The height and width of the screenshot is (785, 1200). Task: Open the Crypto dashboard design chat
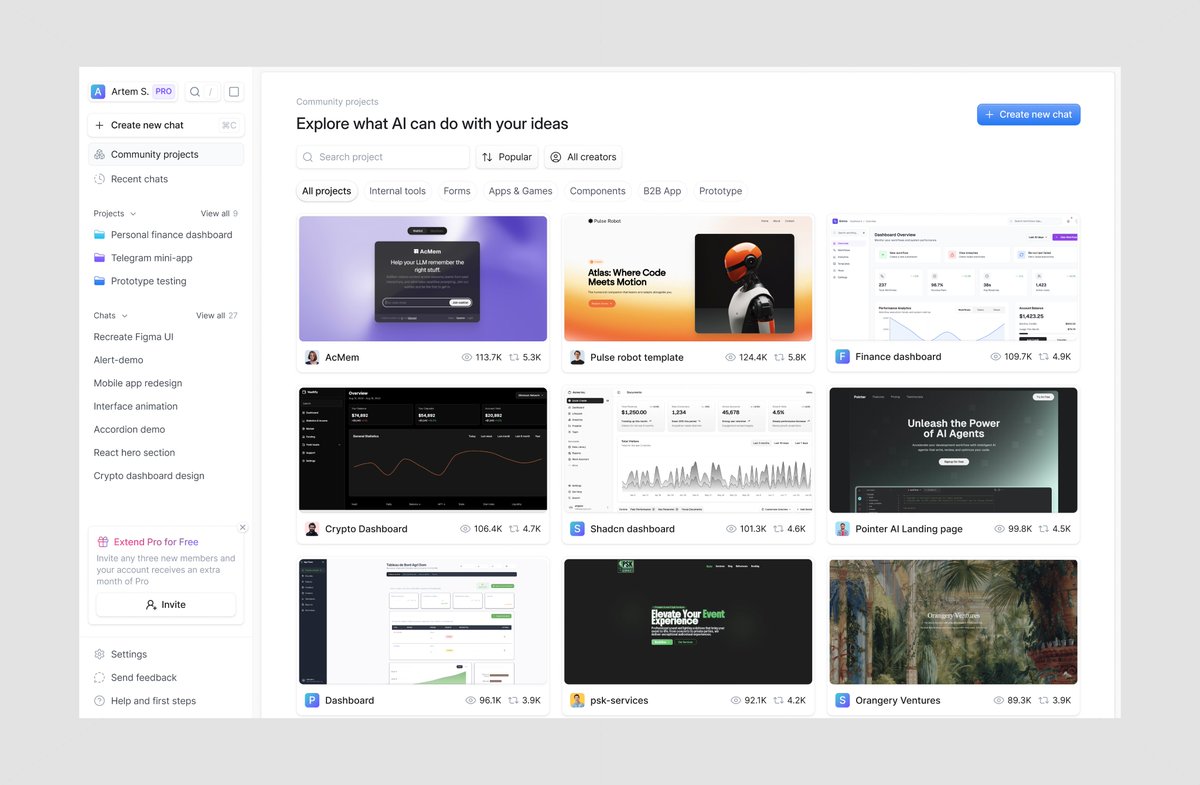pos(149,476)
